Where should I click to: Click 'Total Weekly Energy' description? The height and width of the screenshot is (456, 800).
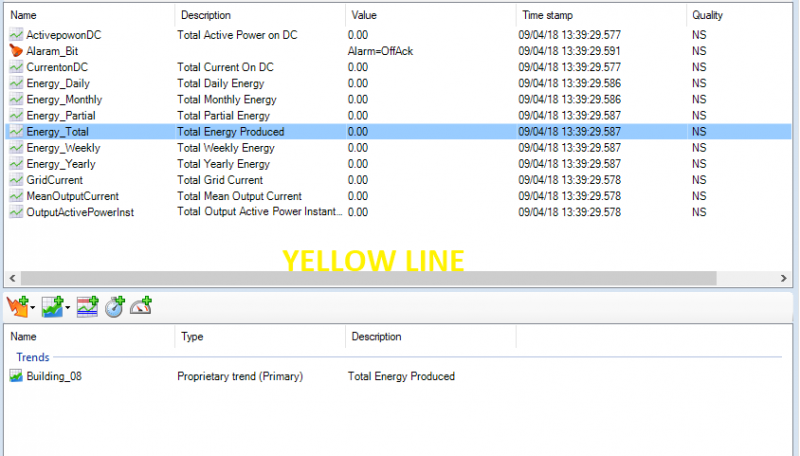point(226,148)
